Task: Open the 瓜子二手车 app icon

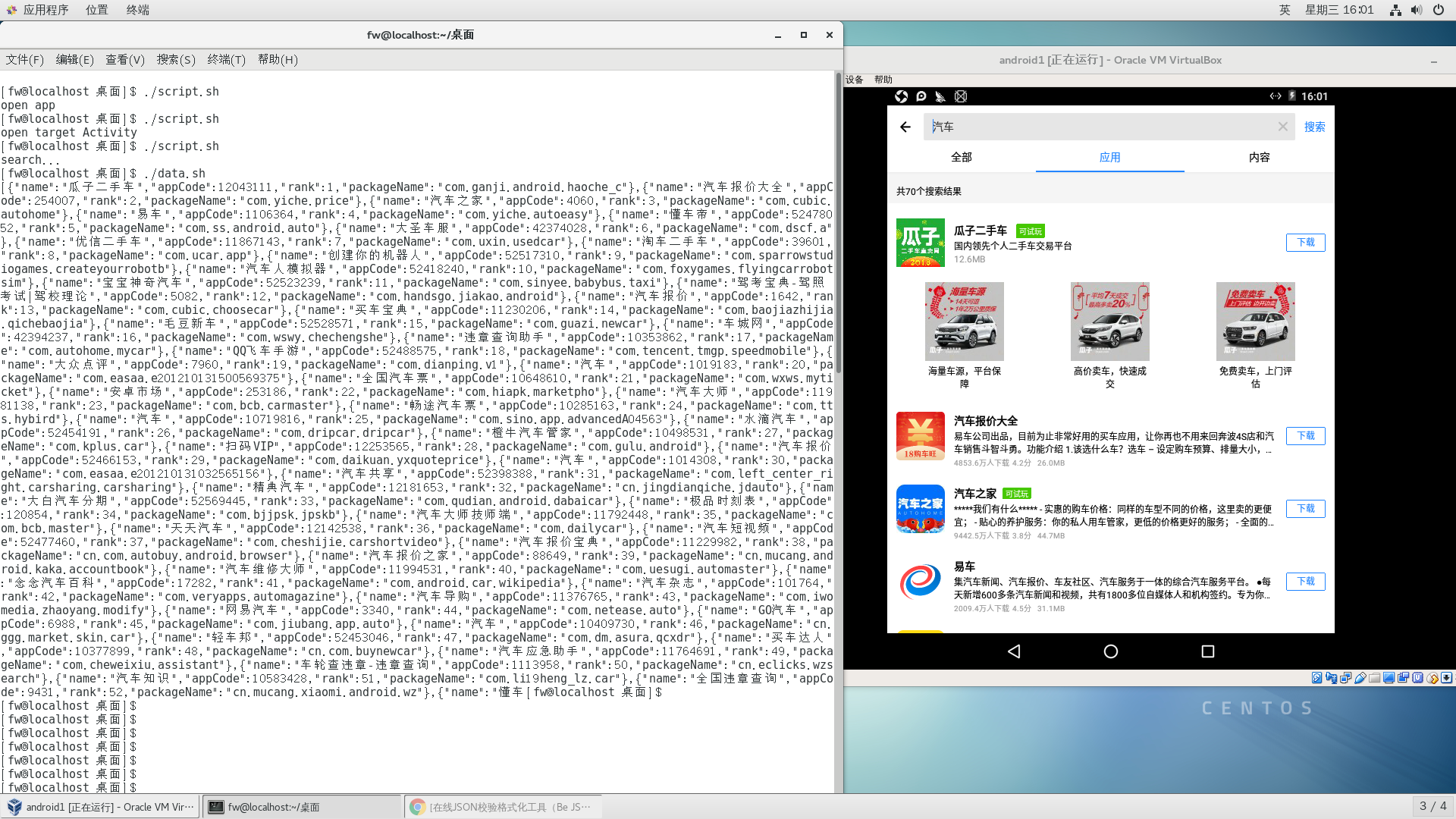Action: coord(921,243)
